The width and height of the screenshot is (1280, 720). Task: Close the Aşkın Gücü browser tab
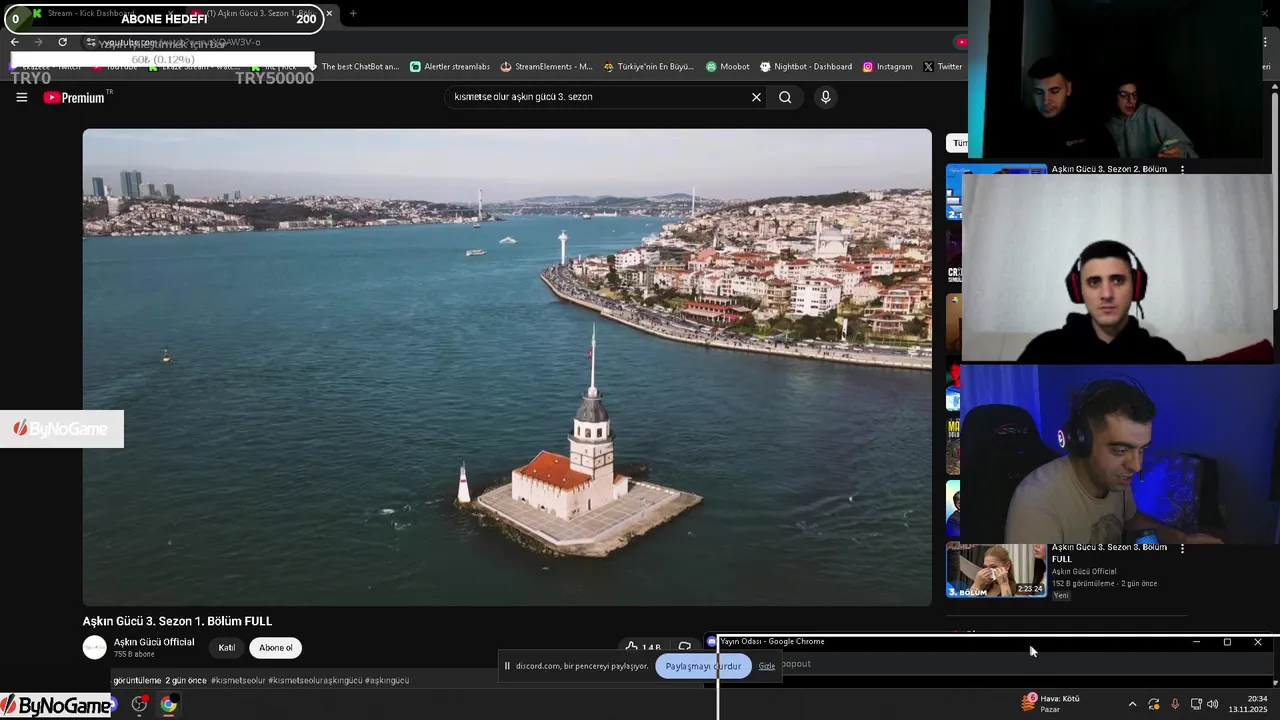point(329,14)
